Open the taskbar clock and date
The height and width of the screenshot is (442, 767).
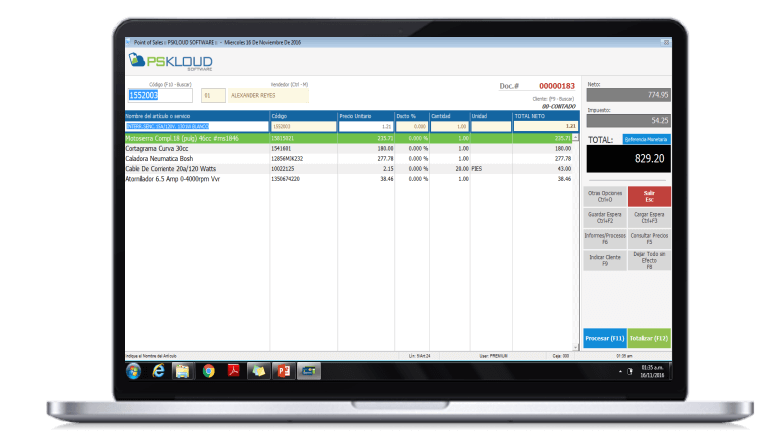pyautogui.click(x=652, y=371)
